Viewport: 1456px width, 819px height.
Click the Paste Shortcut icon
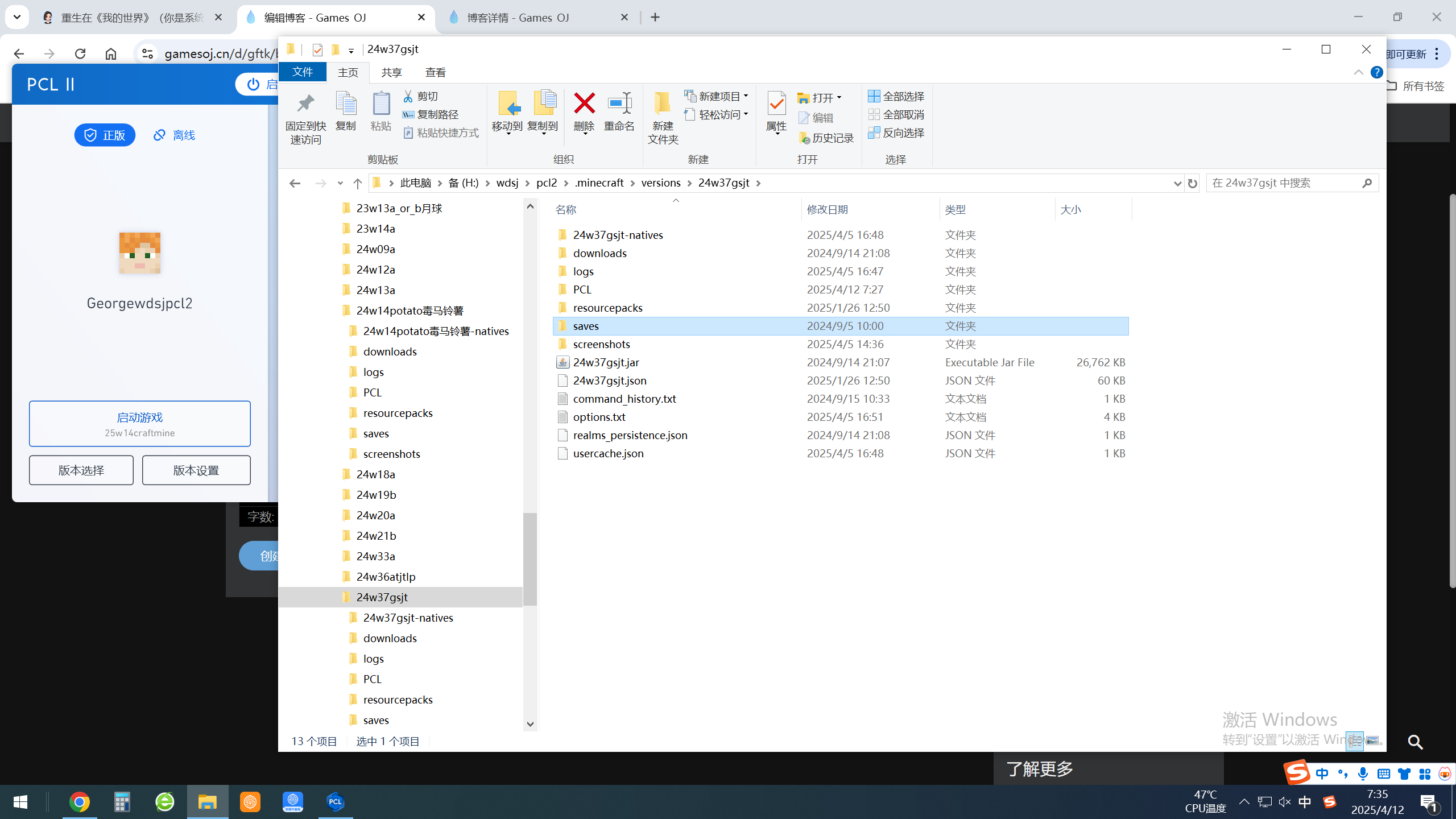click(408, 133)
